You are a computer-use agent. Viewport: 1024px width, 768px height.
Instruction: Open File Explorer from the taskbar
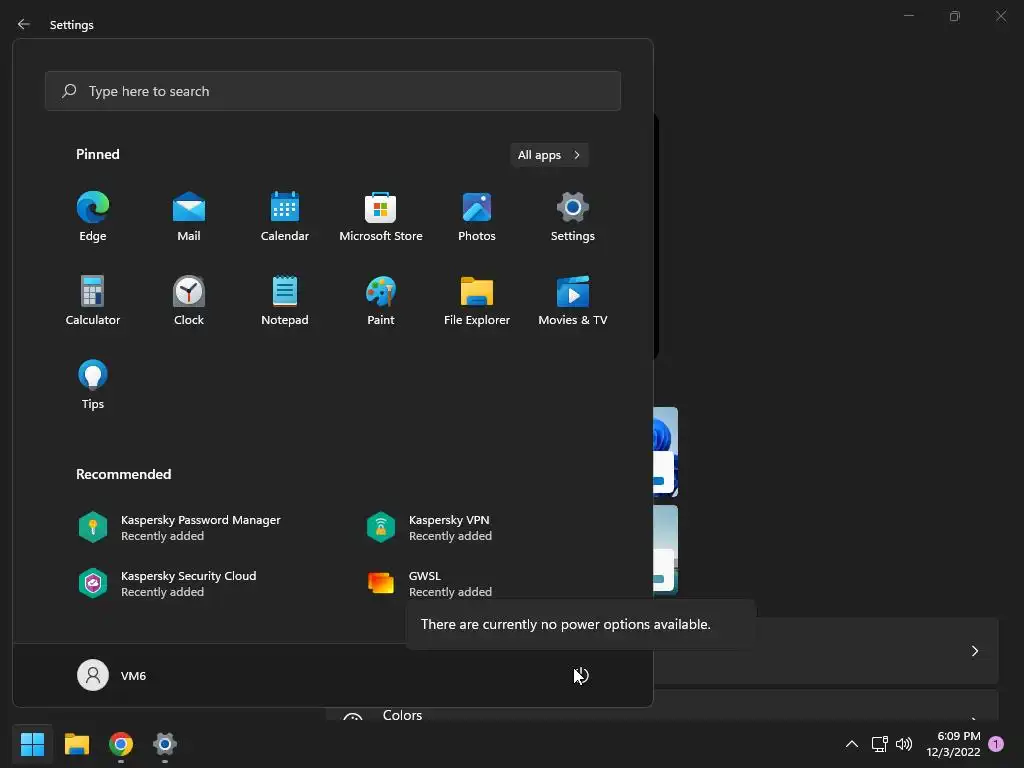click(76, 744)
